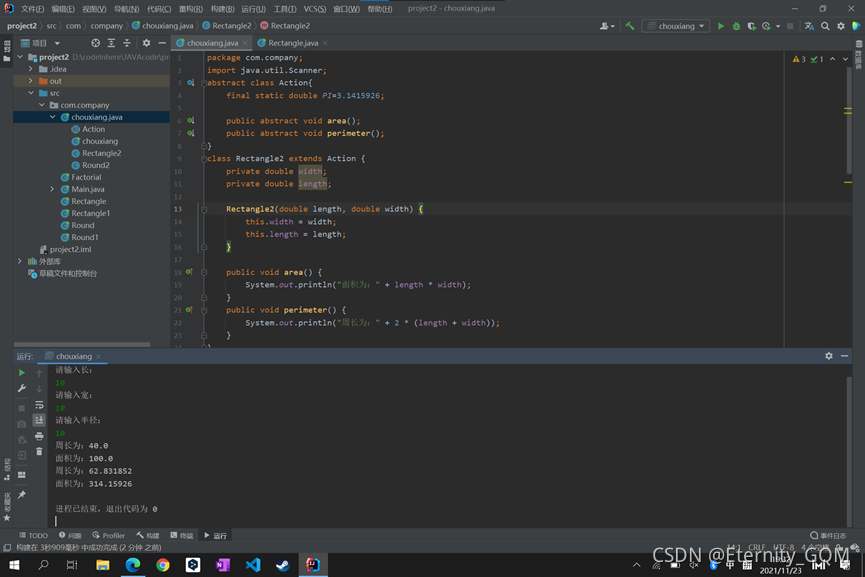
Task: Select project2.iml file in tree
Action: [x=70, y=249]
